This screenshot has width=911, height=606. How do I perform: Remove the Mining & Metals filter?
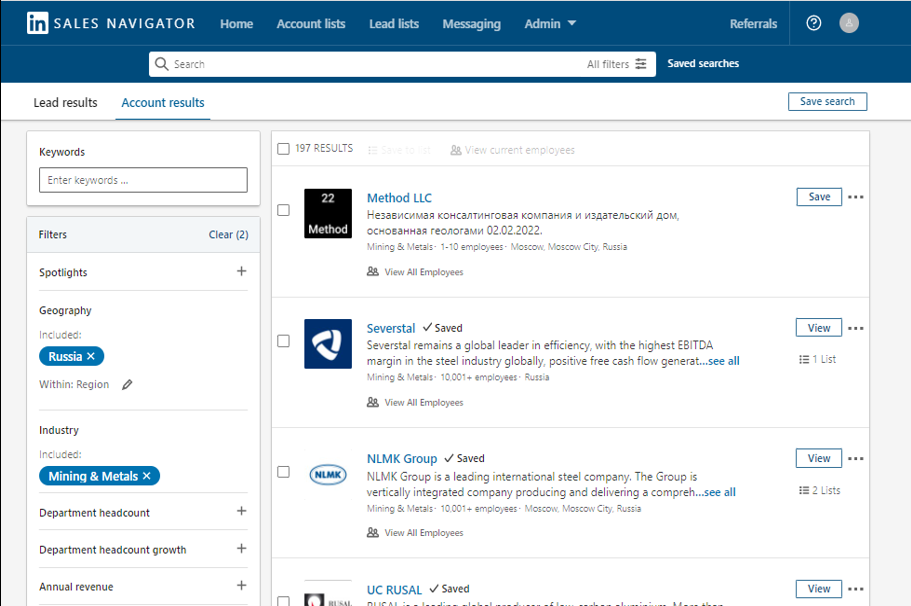tap(147, 476)
